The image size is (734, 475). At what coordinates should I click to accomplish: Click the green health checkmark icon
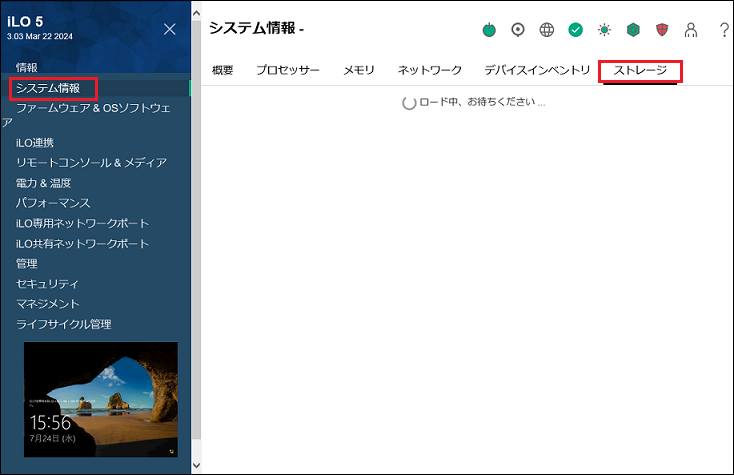coord(575,30)
